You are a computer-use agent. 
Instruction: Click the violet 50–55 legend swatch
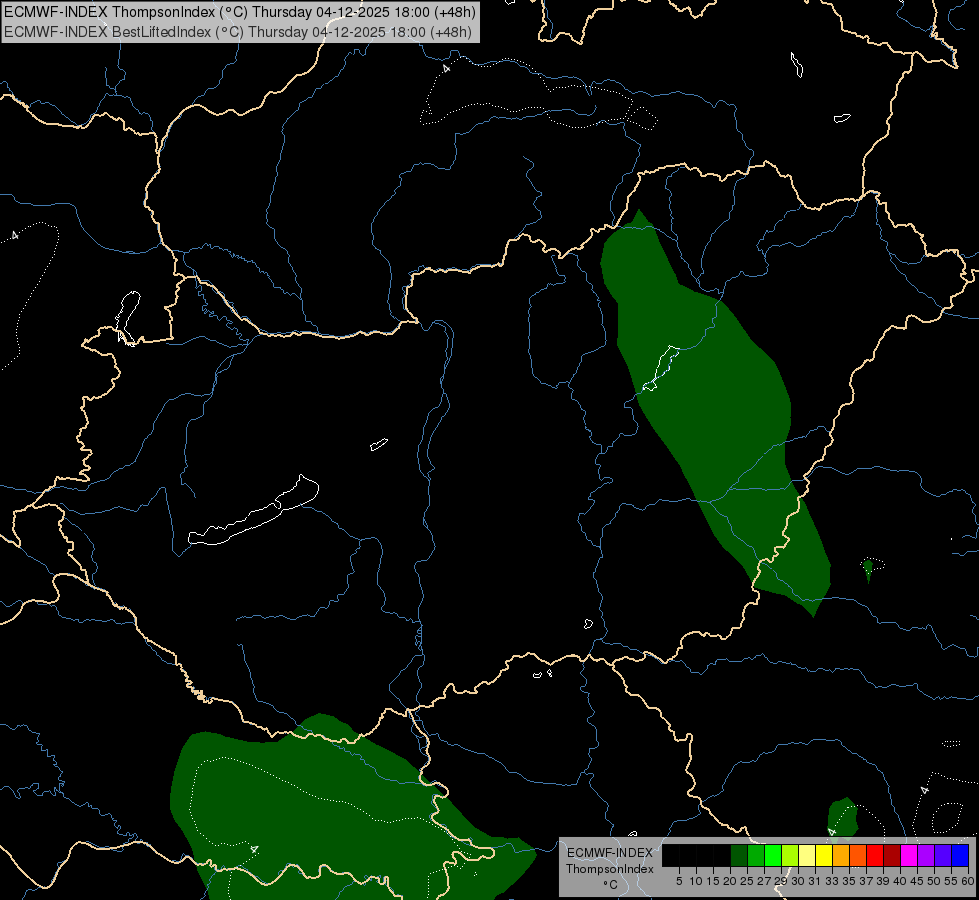click(943, 855)
